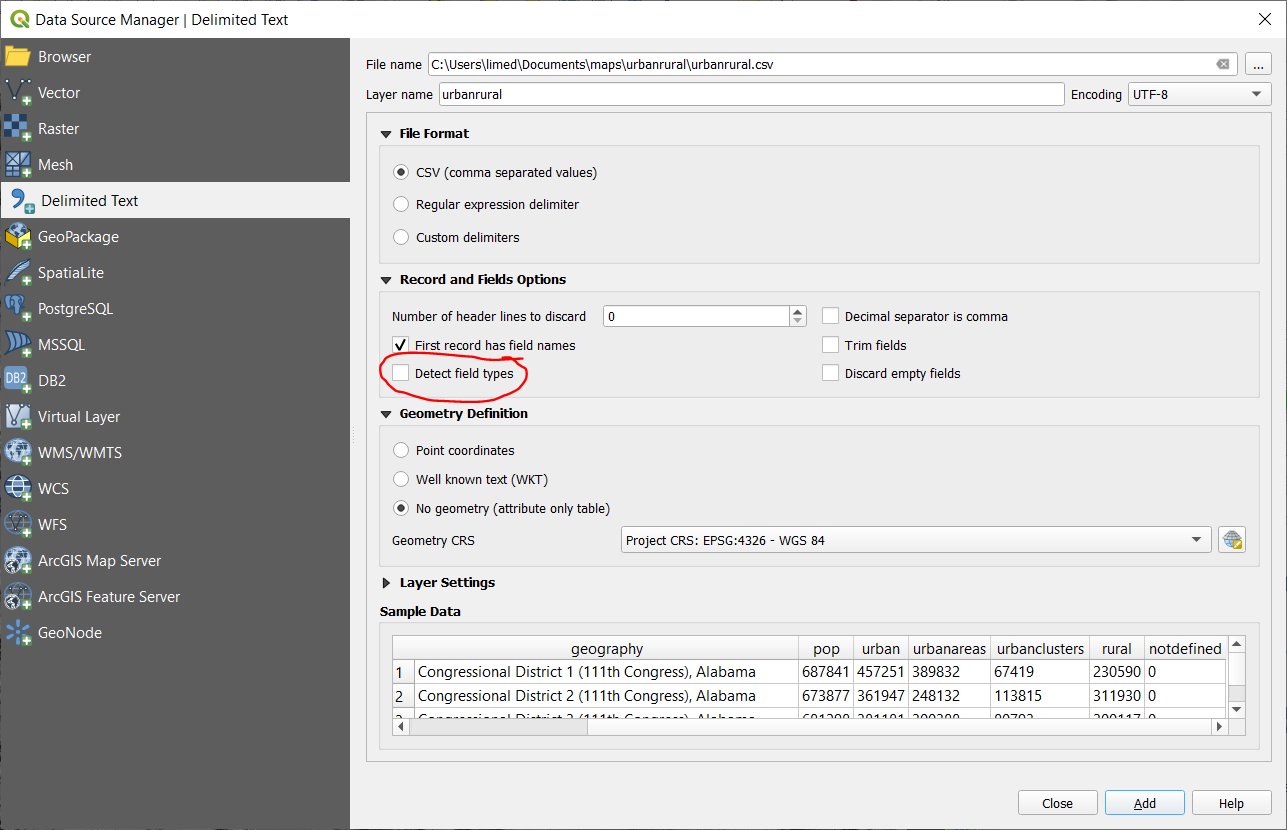Screen dimensions: 1287x830
Task: Click the Raster checkerboard icon
Action: tap(18, 128)
